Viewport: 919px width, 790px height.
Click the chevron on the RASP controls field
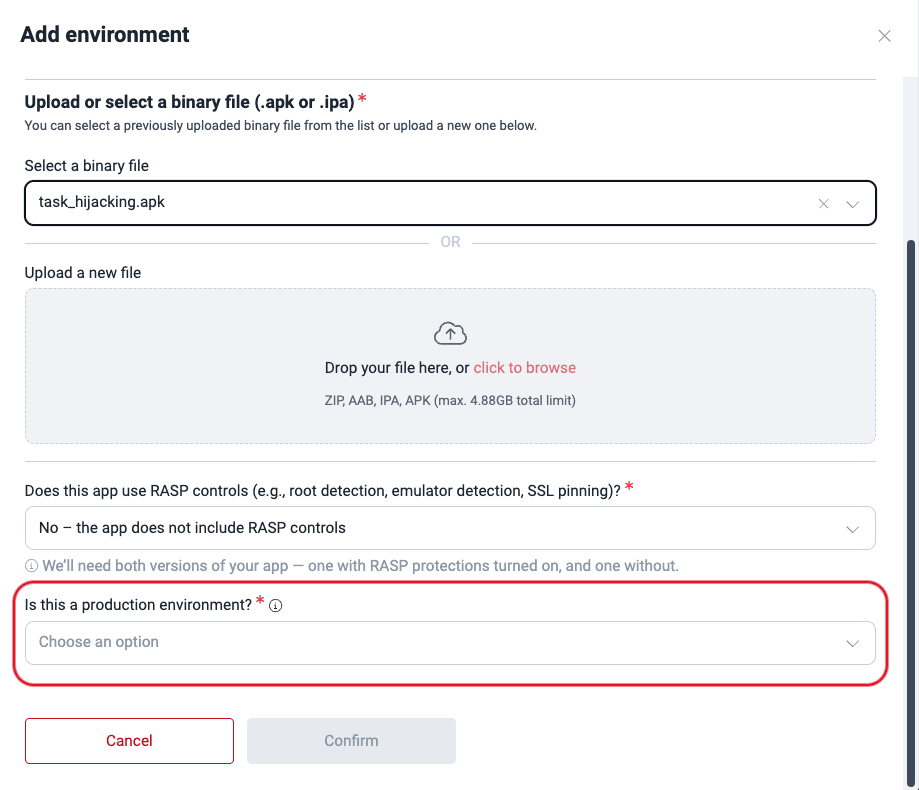[853, 528]
